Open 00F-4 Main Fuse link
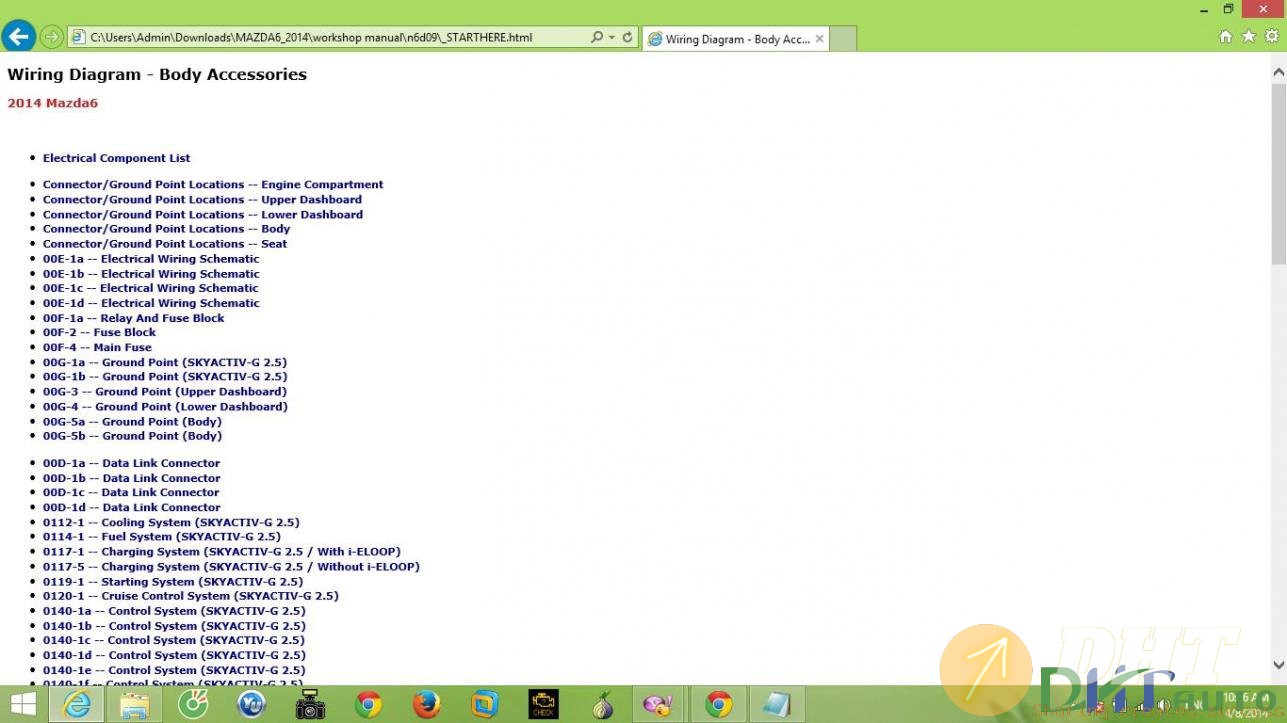 coord(97,347)
